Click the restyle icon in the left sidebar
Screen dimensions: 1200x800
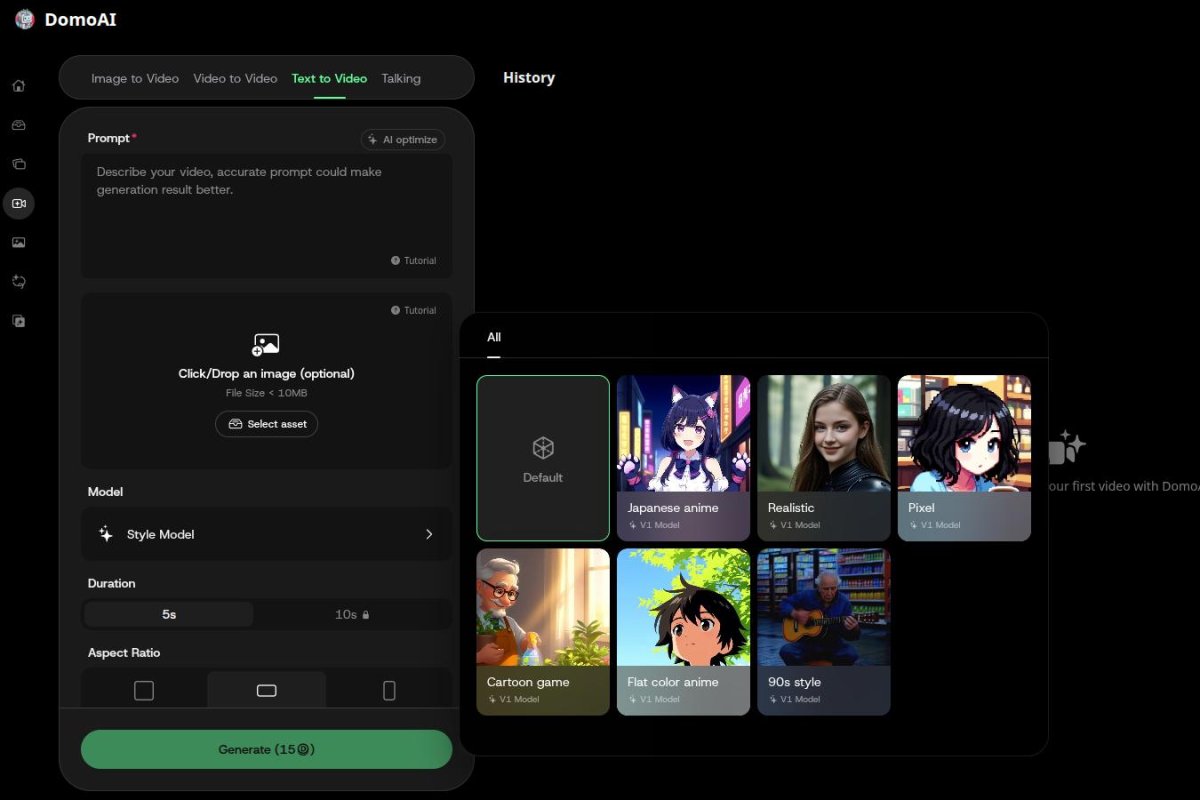click(x=18, y=281)
